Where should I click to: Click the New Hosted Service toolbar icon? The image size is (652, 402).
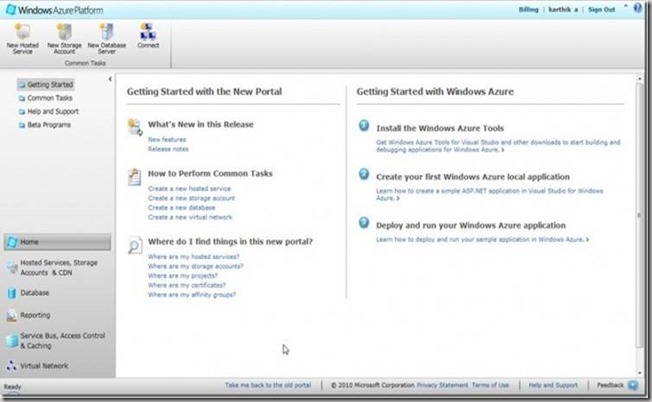click(x=23, y=32)
